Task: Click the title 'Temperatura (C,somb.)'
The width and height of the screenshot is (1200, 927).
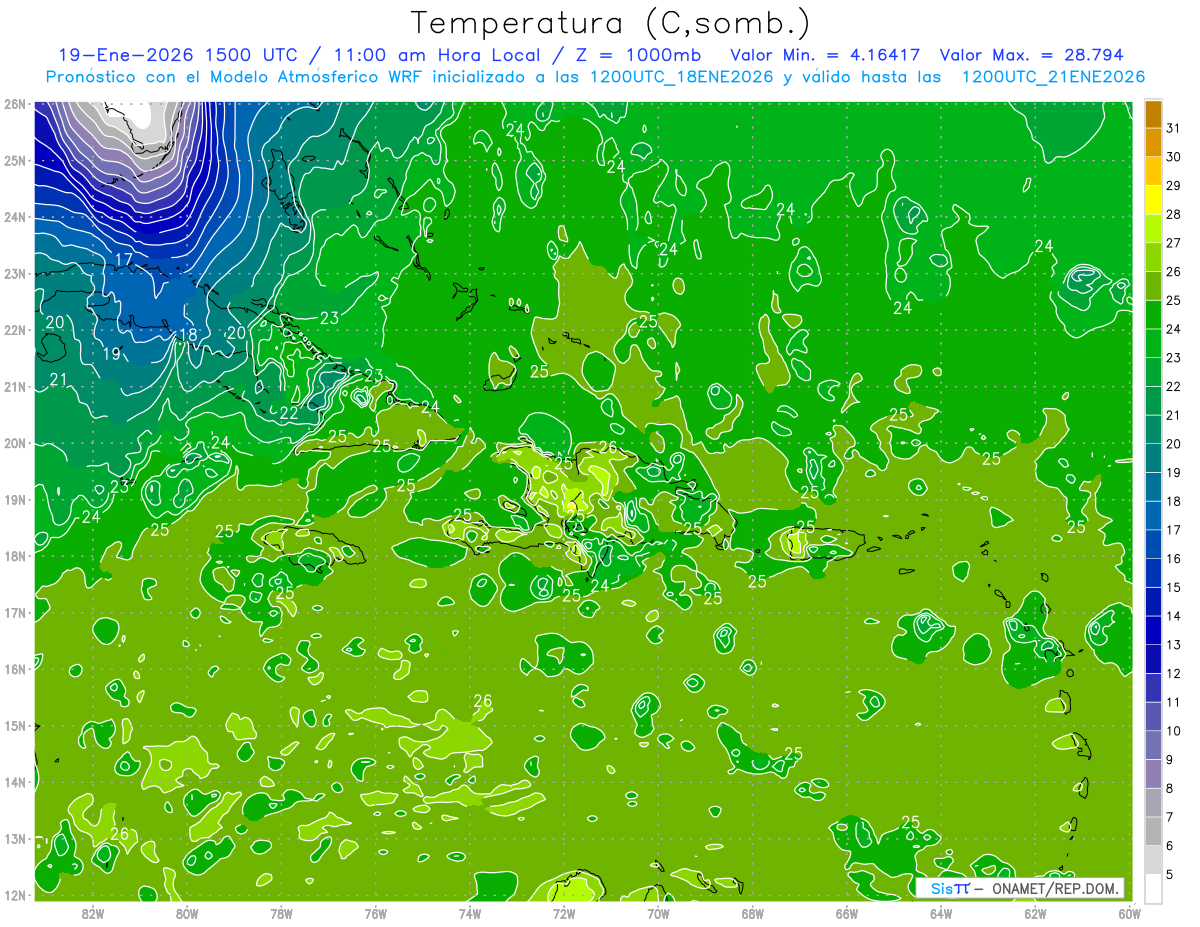Action: pyautogui.click(x=611, y=24)
